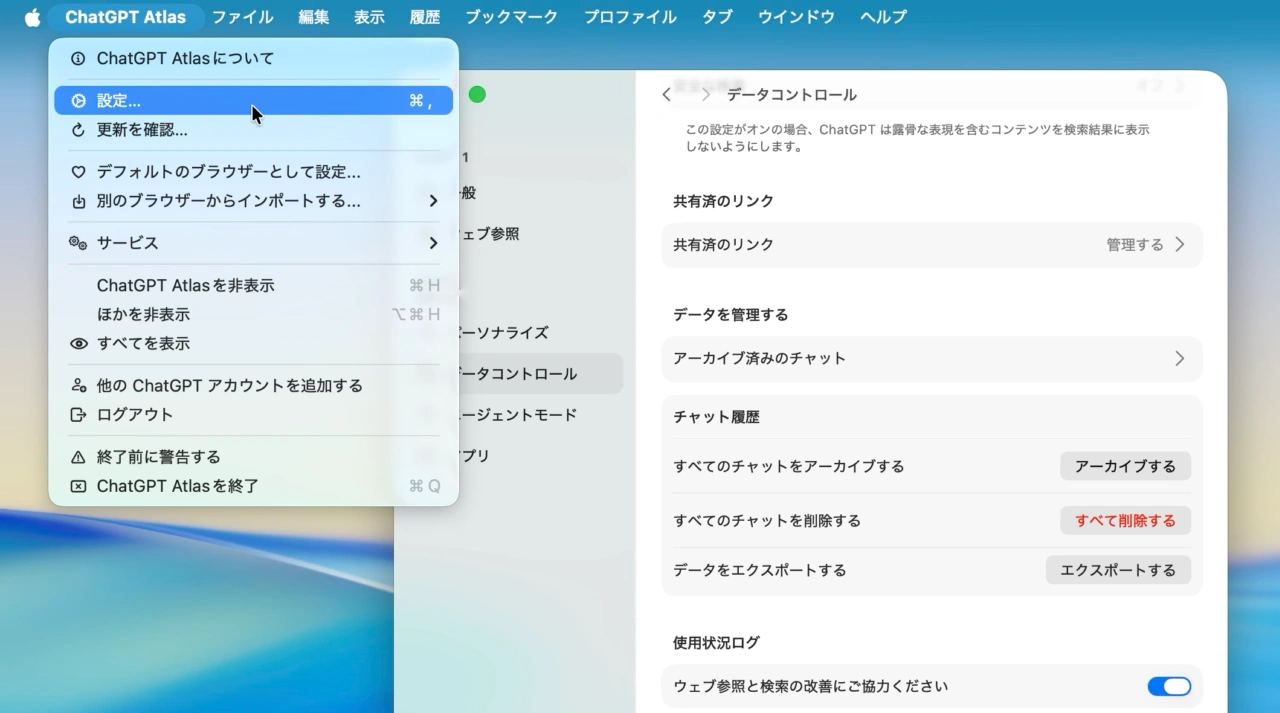Click the red すべて削除する button

[x=1125, y=520]
